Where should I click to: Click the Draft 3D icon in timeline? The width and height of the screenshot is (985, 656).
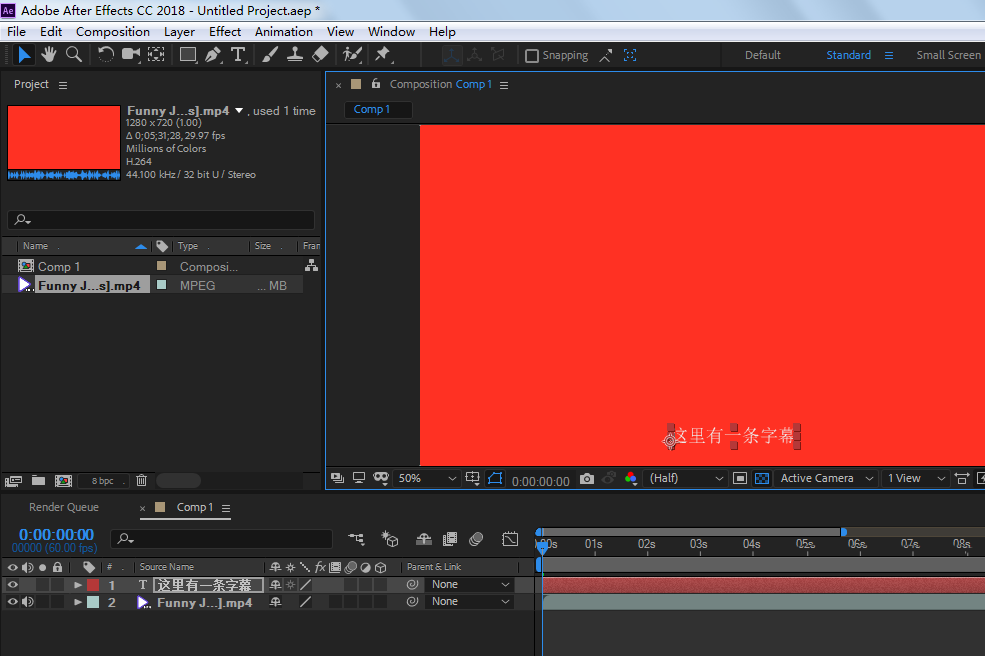click(x=389, y=538)
